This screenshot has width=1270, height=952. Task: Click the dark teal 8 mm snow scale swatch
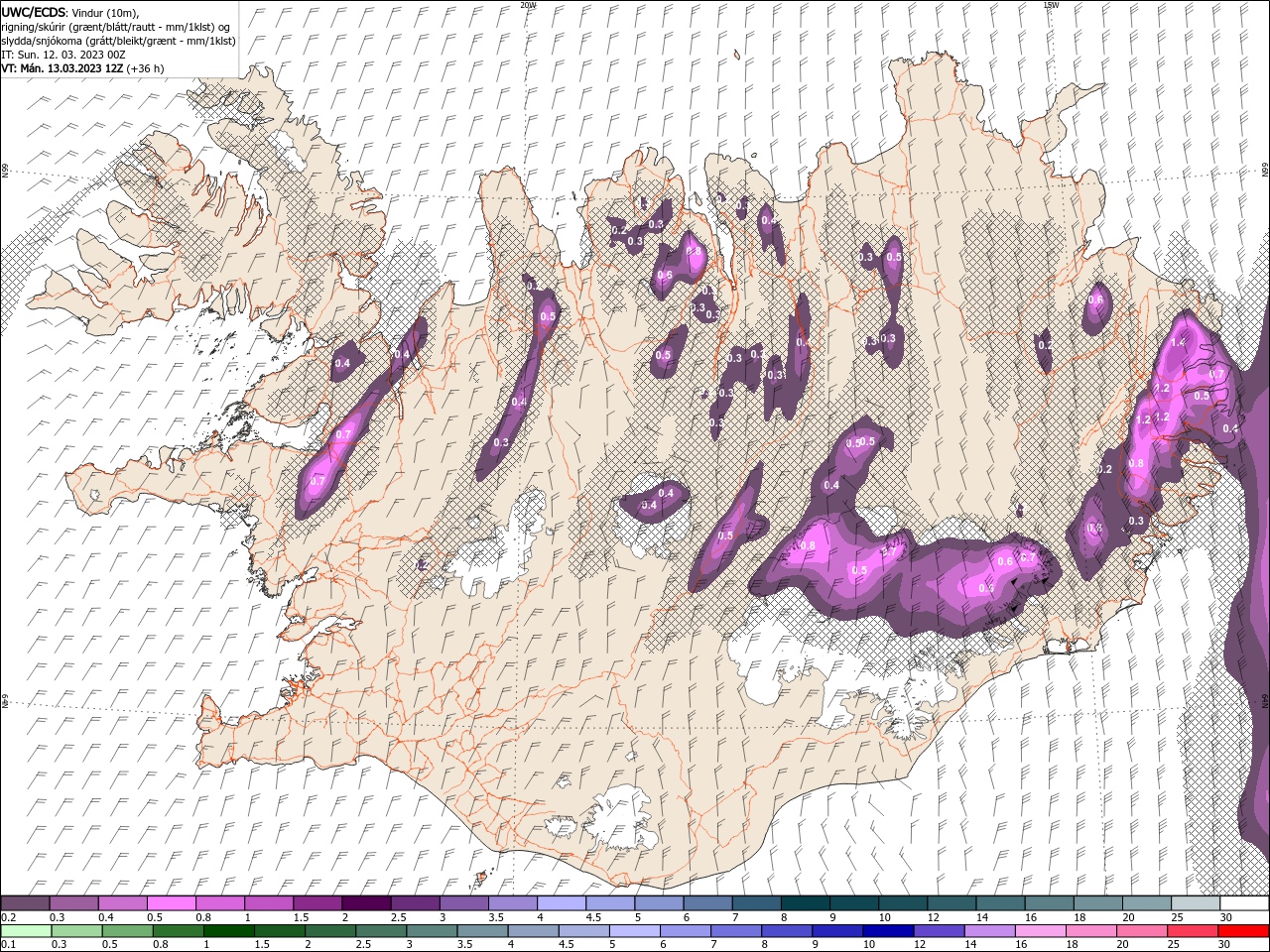[805, 903]
